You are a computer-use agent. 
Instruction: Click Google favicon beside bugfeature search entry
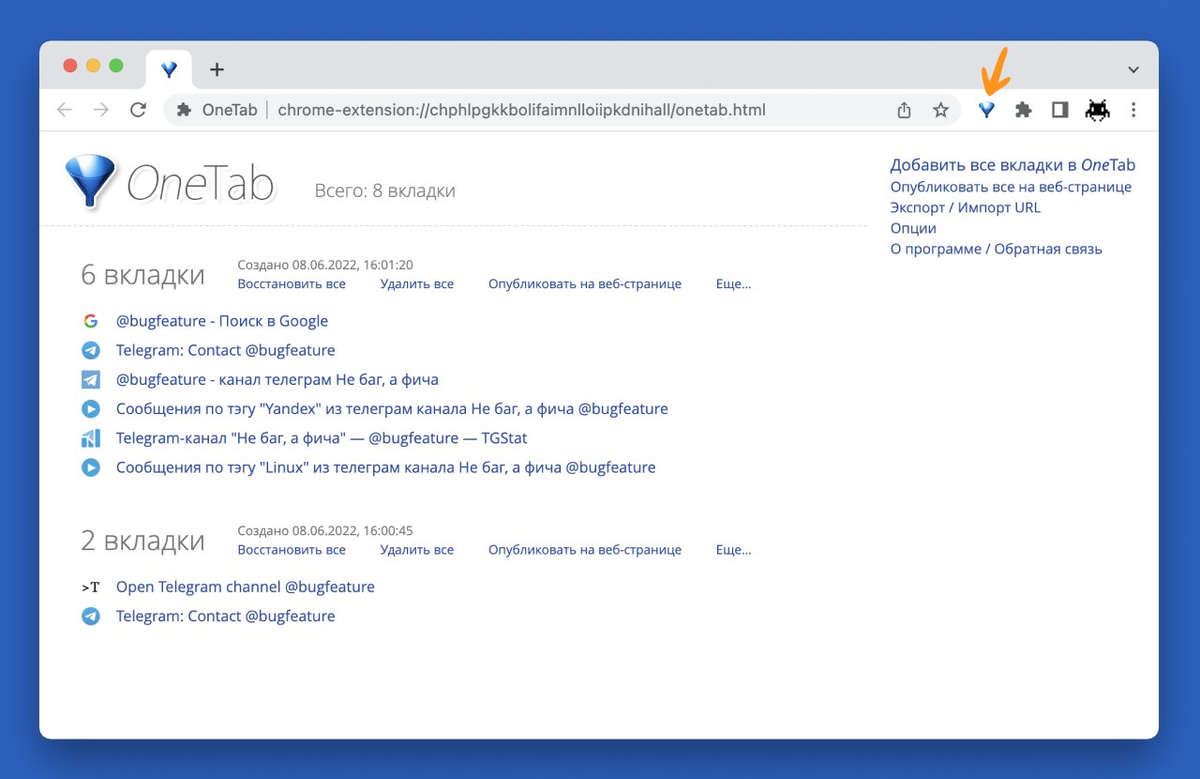coord(91,321)
